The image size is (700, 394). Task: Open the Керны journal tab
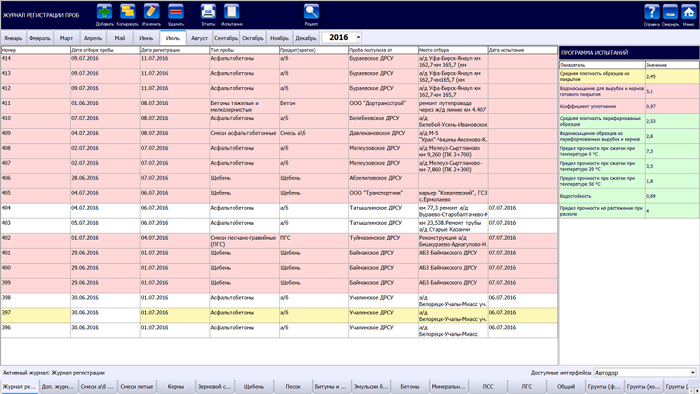[x=175, y=386]
